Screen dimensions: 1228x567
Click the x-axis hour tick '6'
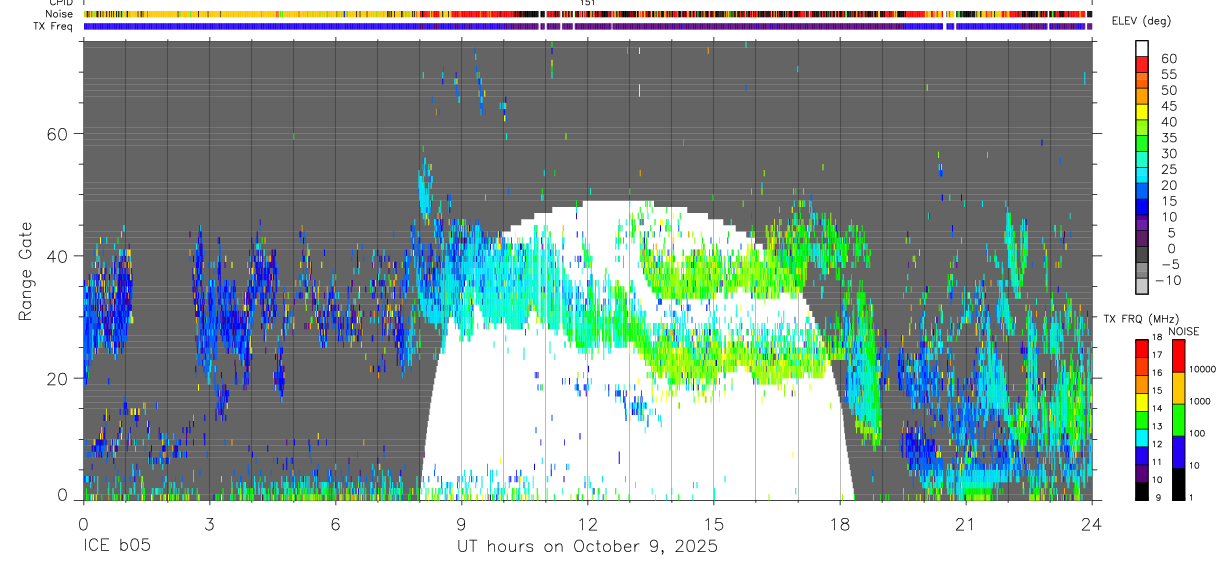pos(335,524)
